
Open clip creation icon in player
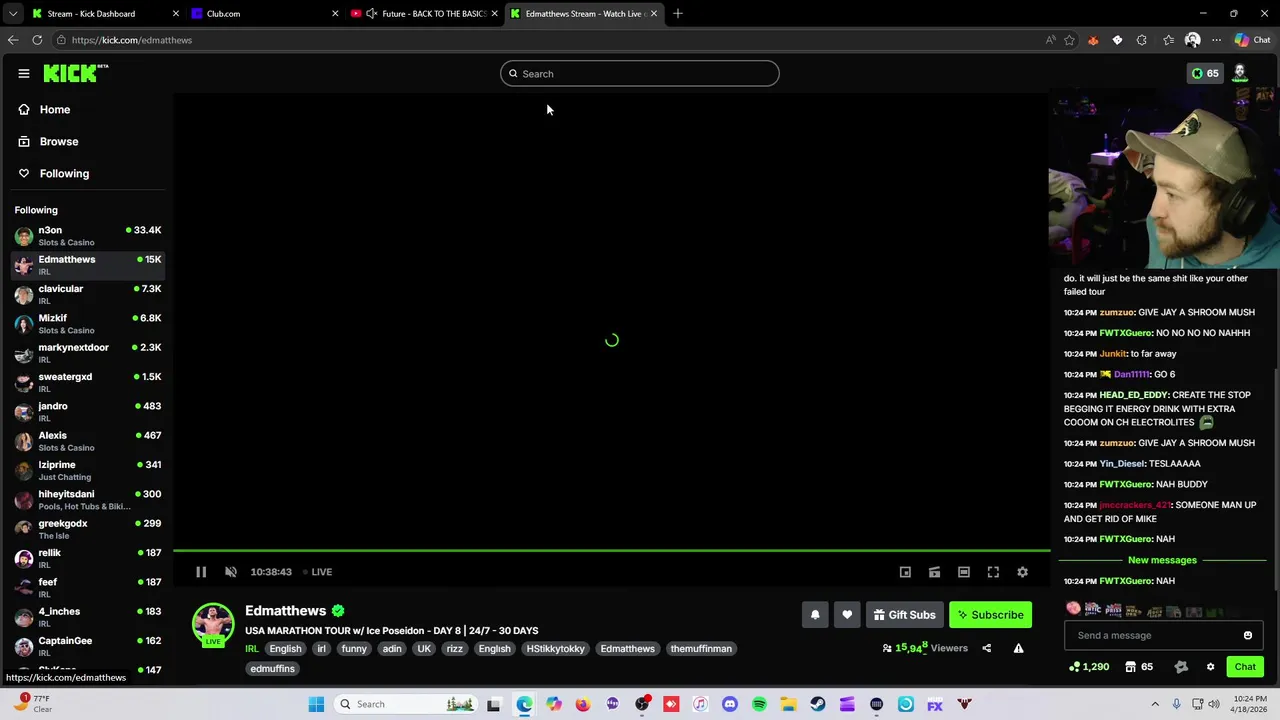(934, 572)
